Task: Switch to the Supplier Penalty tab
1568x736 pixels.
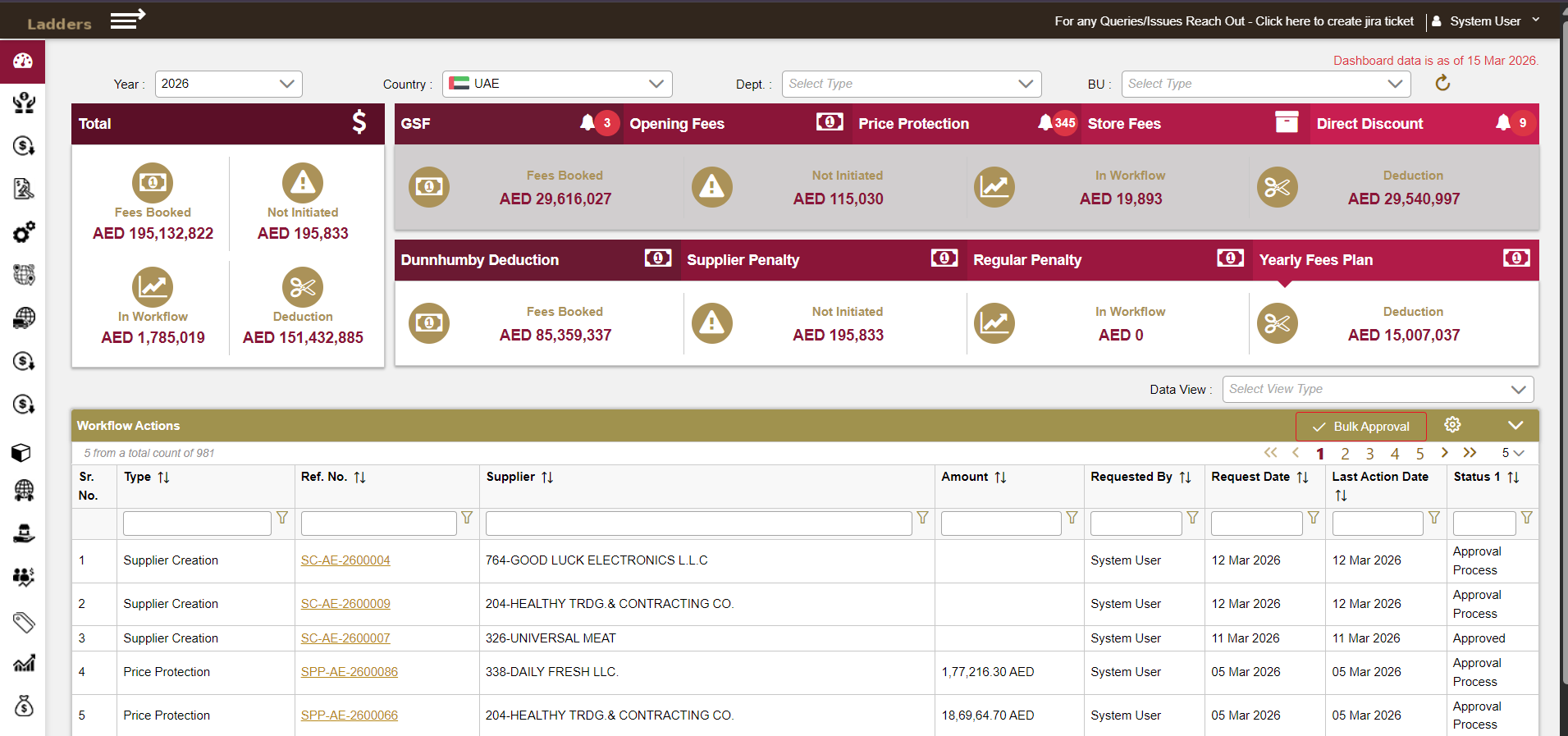Action: pos(823,260)
